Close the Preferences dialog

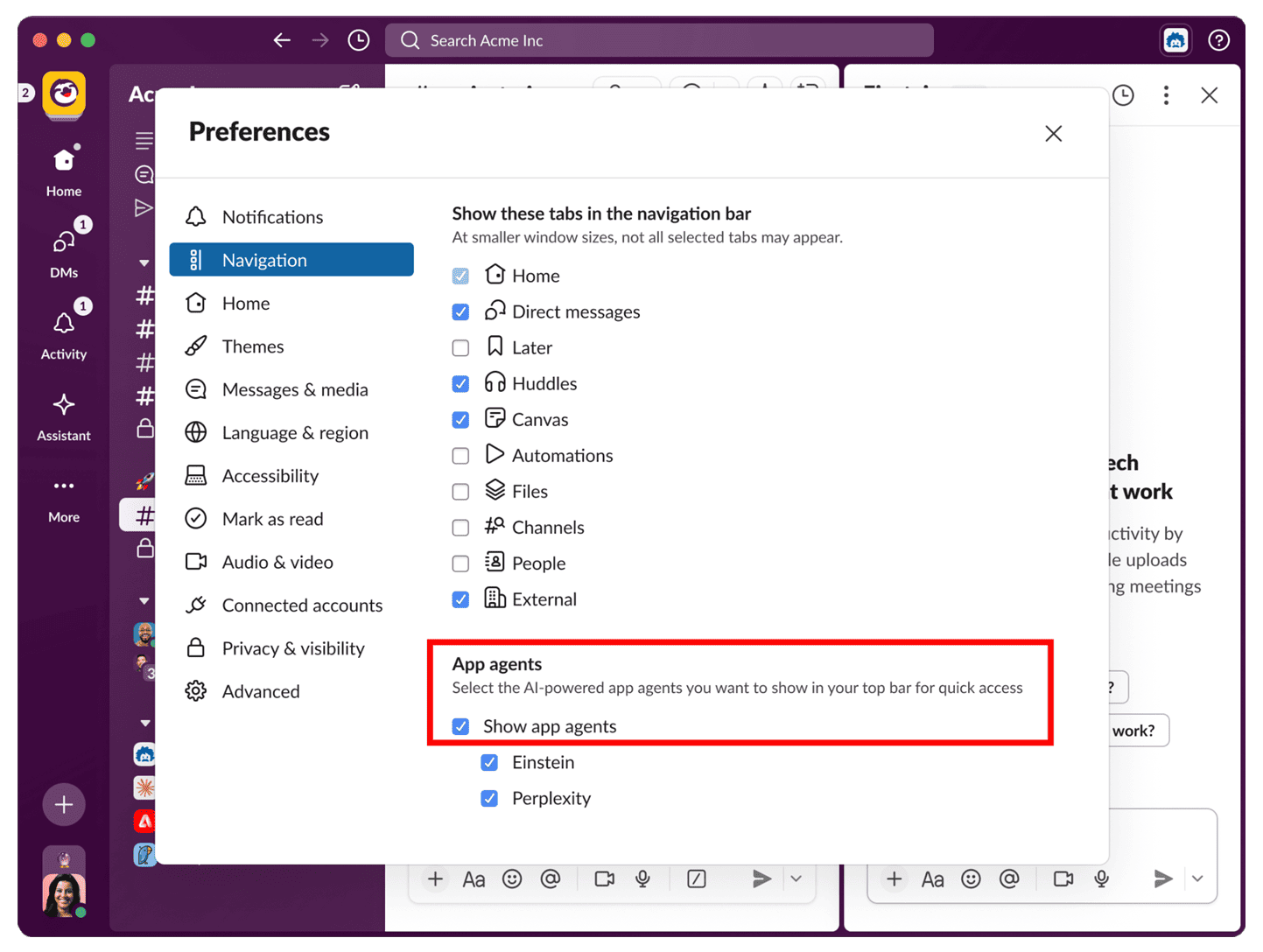click(1054, 133)
